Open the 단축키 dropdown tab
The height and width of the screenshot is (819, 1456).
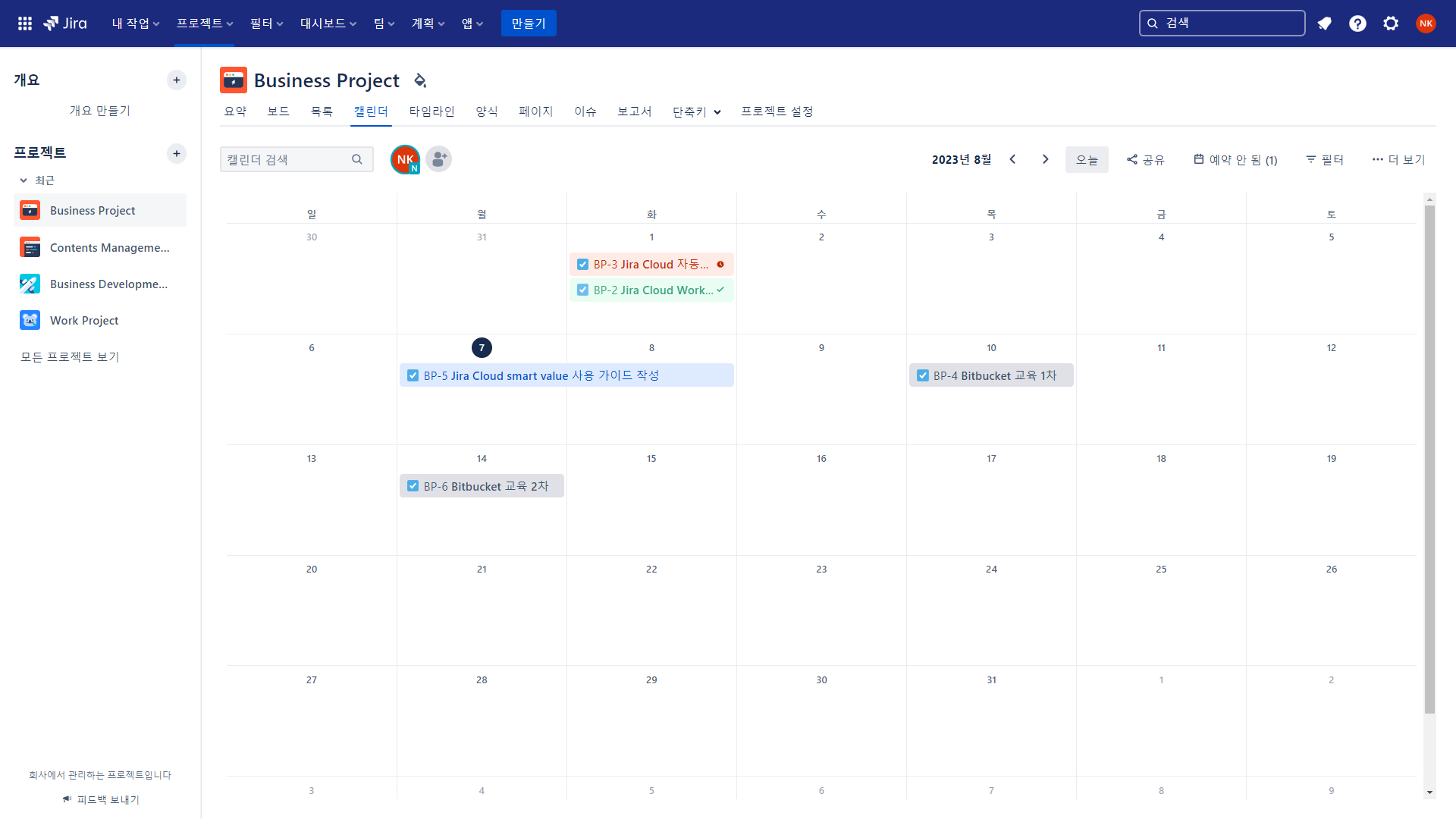(696, 111)
